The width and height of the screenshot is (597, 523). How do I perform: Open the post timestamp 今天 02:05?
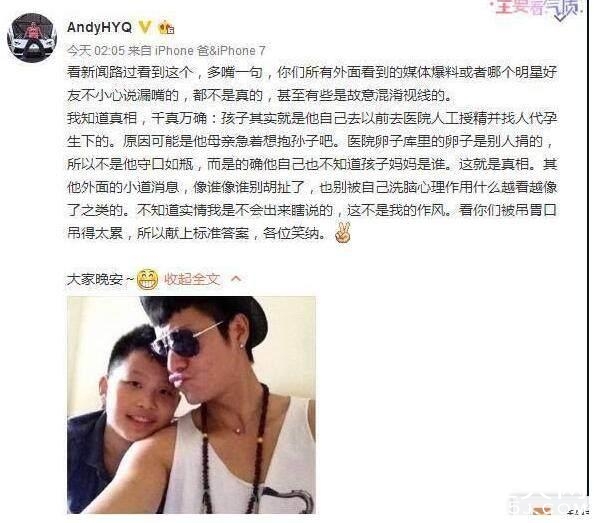click(96, 51)
